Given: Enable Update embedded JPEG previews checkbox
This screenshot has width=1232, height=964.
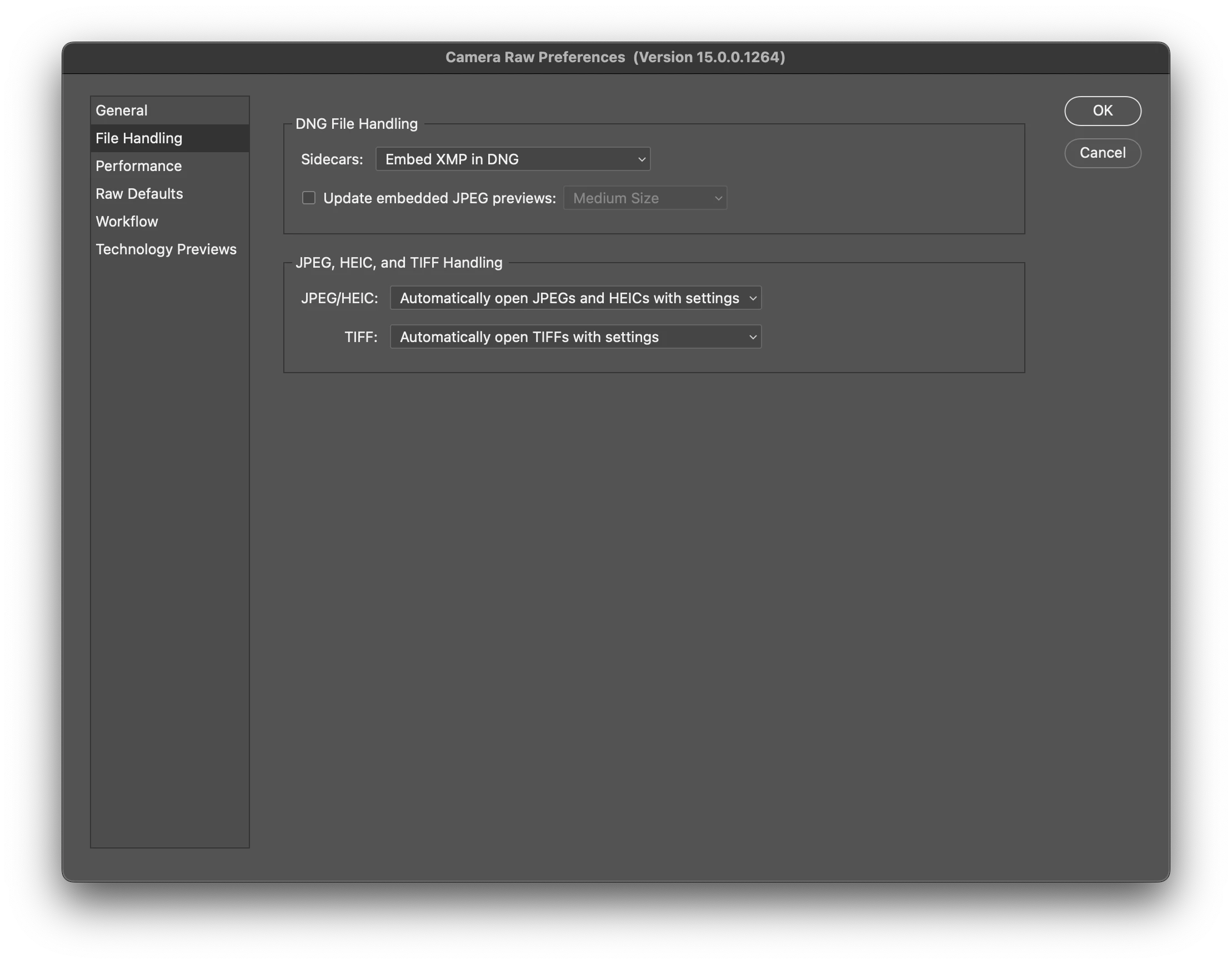Looking at the screenshot, I should point(308,198).
